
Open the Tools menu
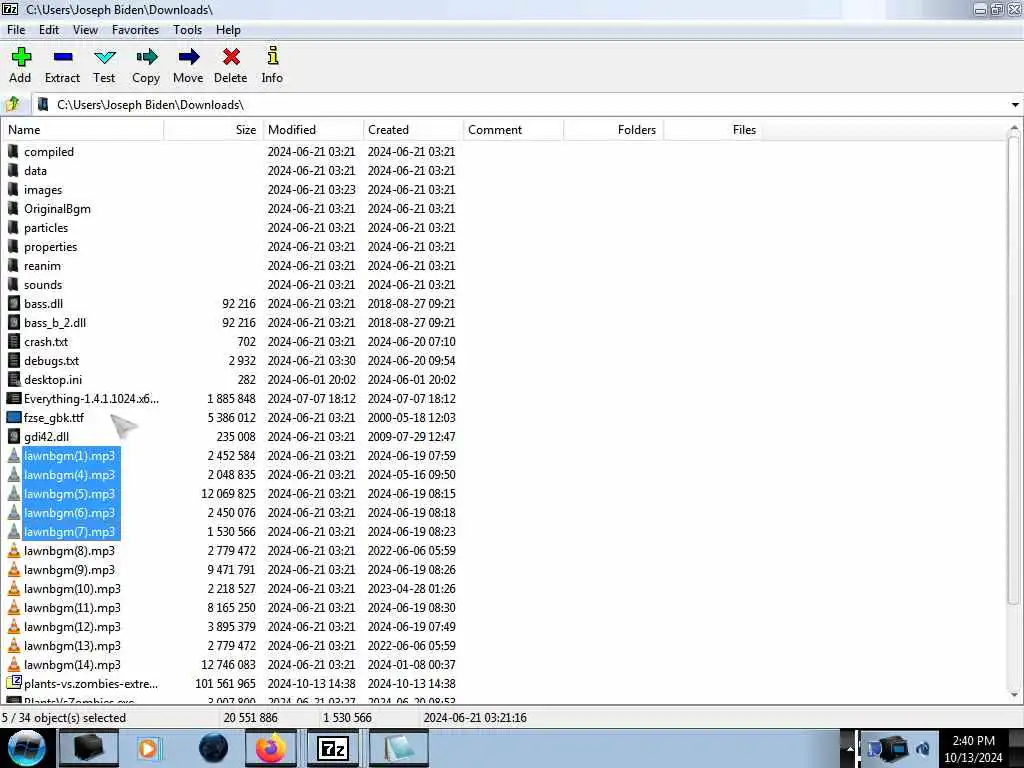click(187, 30)
